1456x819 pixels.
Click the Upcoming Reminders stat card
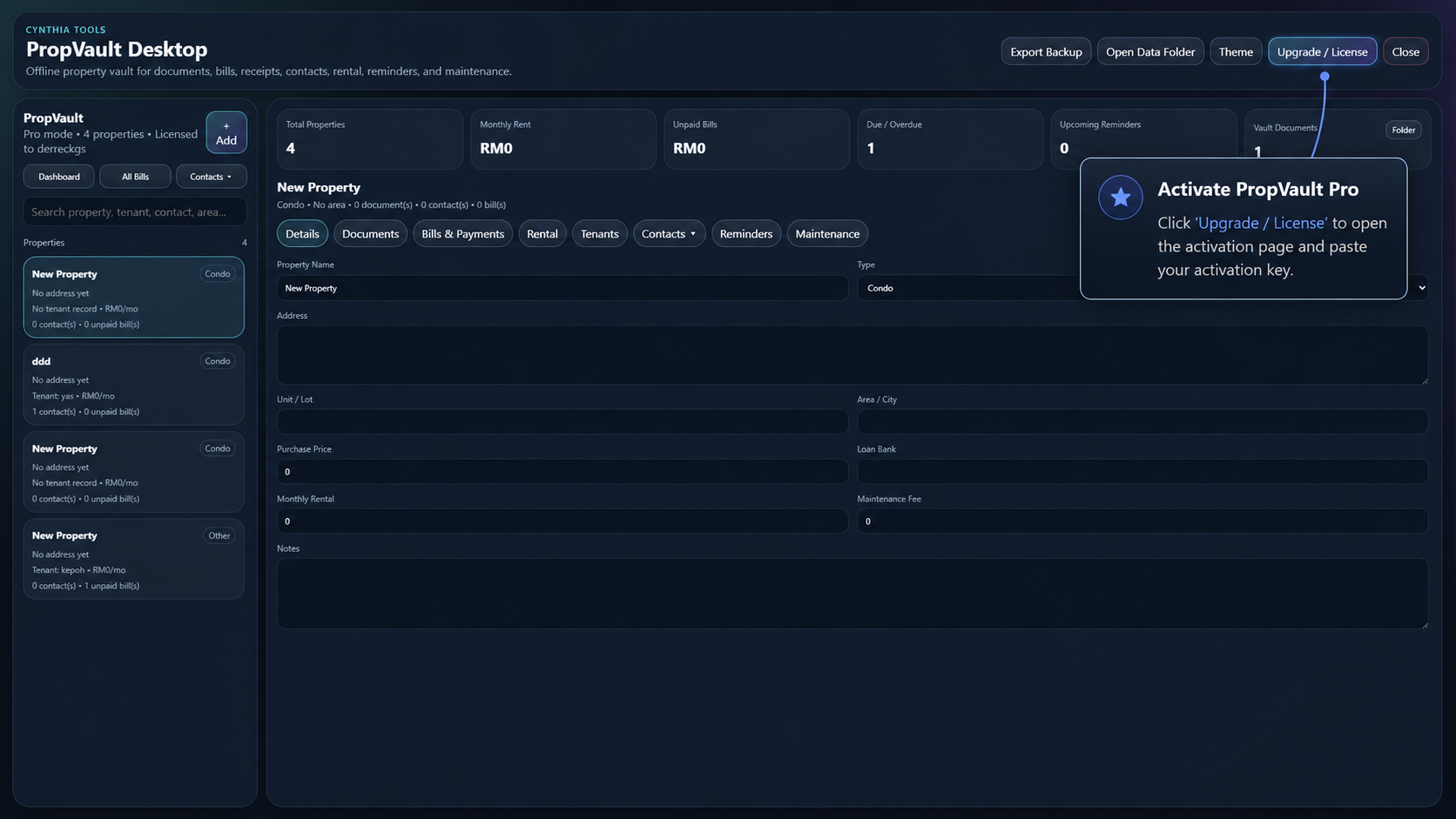1143,139
